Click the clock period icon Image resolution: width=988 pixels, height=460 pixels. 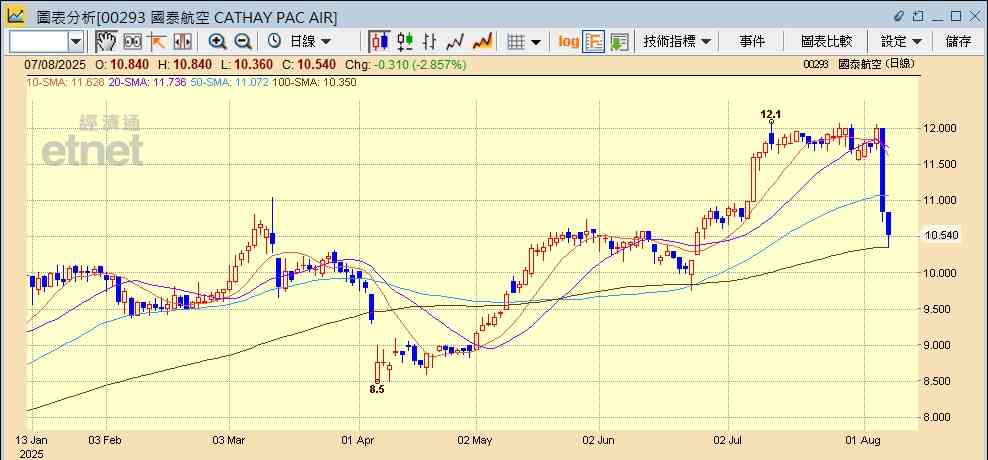(x=274, y=42)
